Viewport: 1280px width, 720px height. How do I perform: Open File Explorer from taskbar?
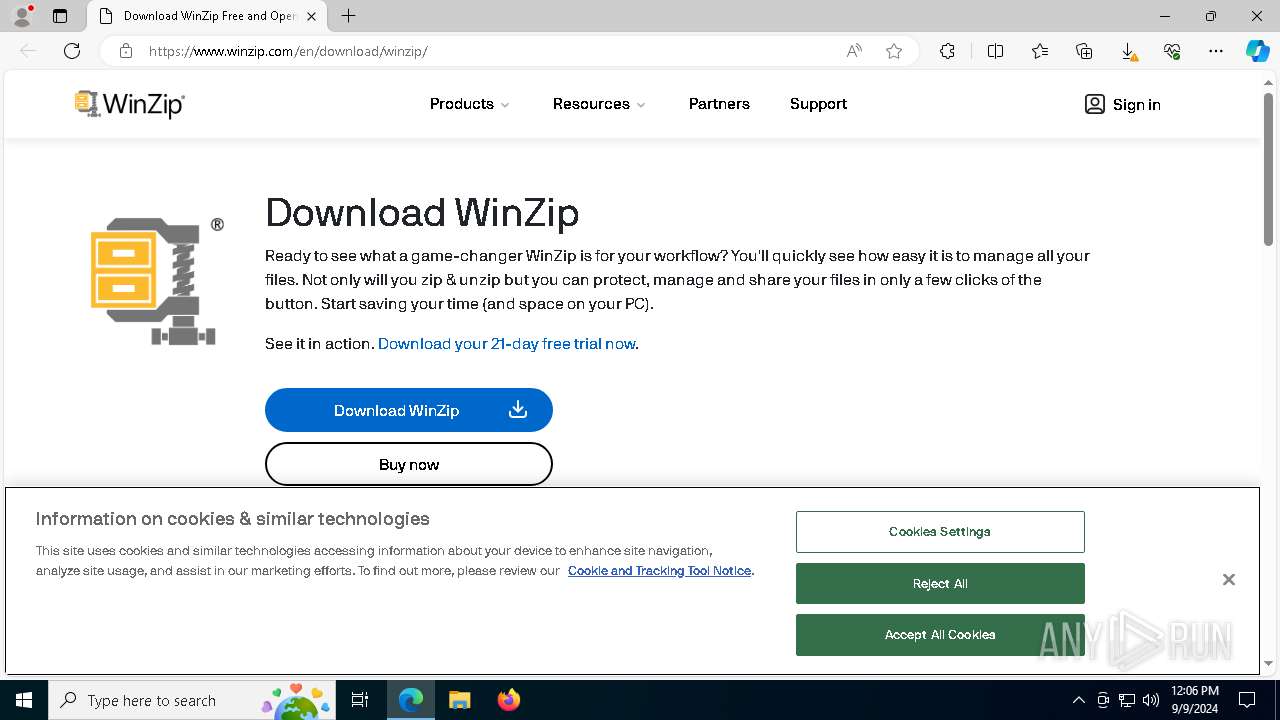coord(459,700)
